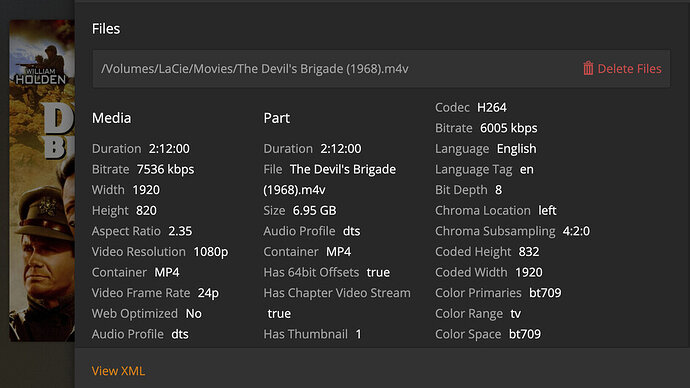
Task: Click the Size value 6.95 GB
Action: [x=314, y=211]
